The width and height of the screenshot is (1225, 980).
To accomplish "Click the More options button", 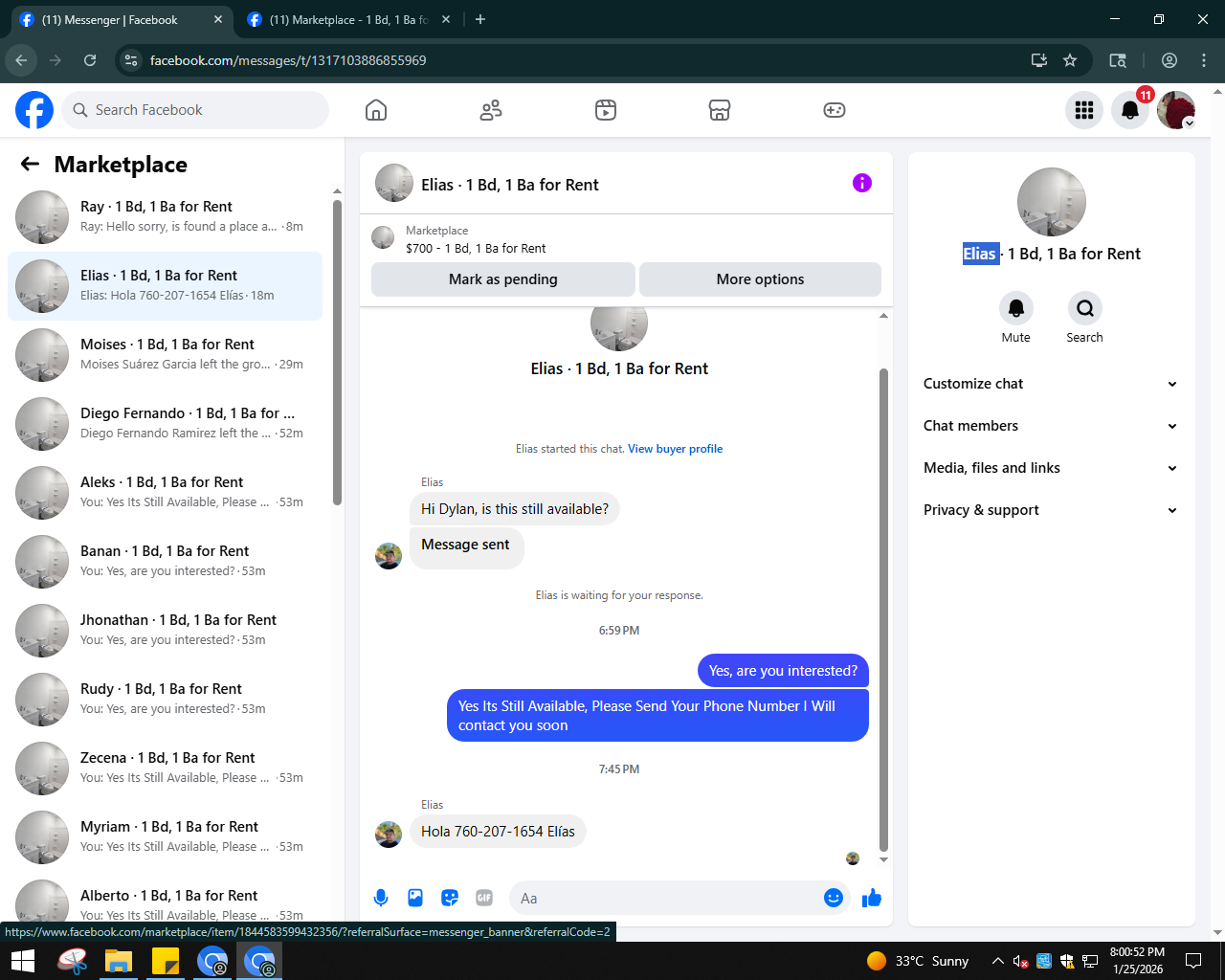I will click(760, 279).
